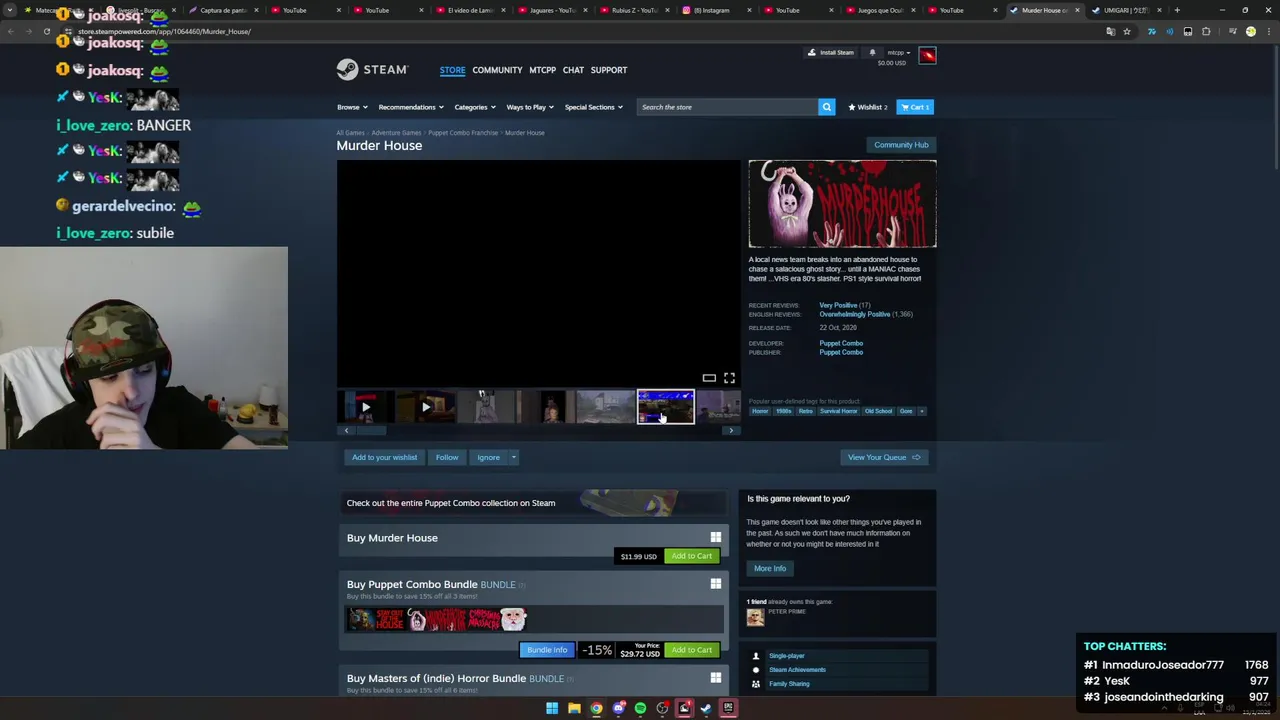Open the notifications bell icon
The width and height of the screenshot is (1280, 720).
tap(872, 52)
